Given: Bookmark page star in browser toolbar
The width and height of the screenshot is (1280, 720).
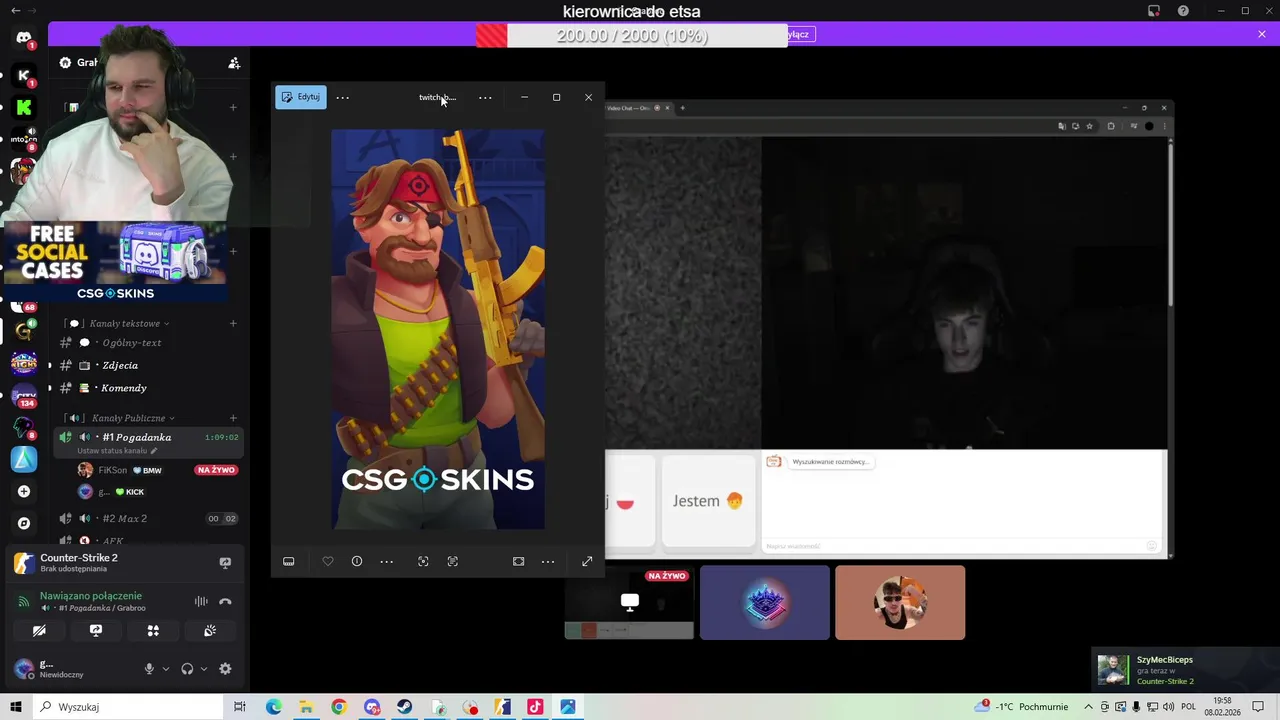Looking at the screenshot, I should tap(1090, 126).
